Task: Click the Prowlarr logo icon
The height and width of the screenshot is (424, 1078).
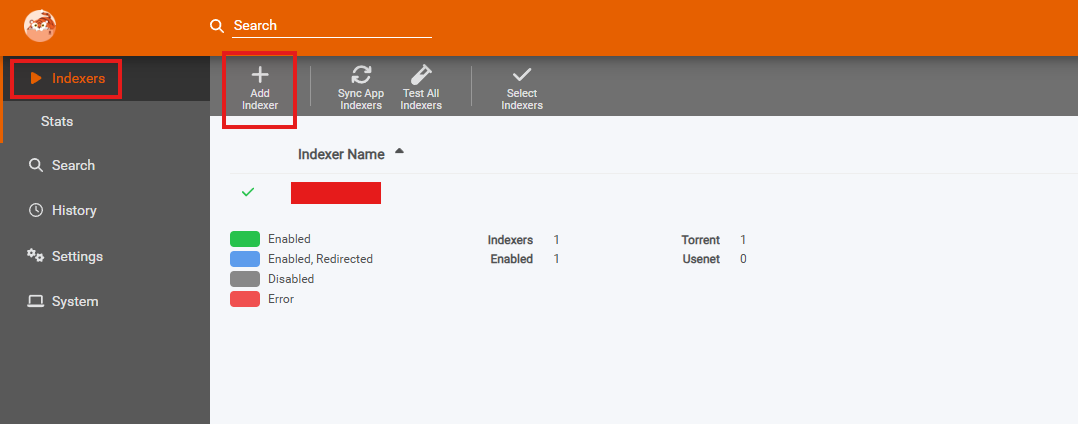Action: point(40,25)
